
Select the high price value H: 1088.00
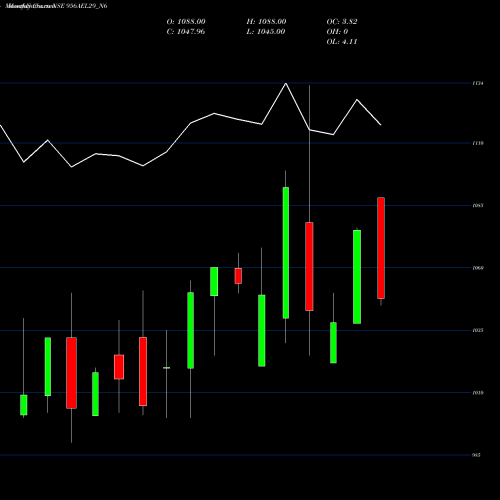point(266,22)
